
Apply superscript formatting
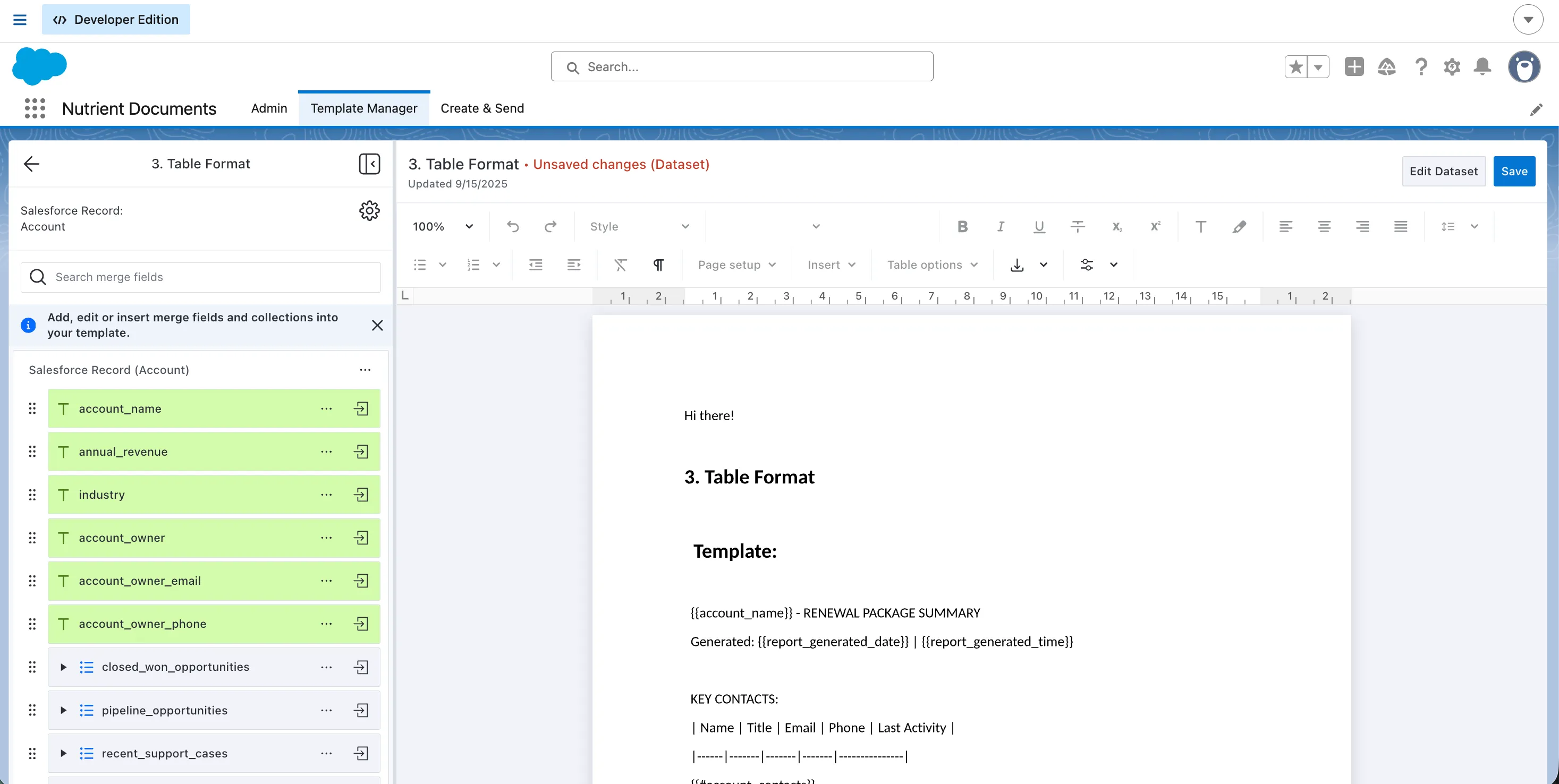pos(1155,226)
